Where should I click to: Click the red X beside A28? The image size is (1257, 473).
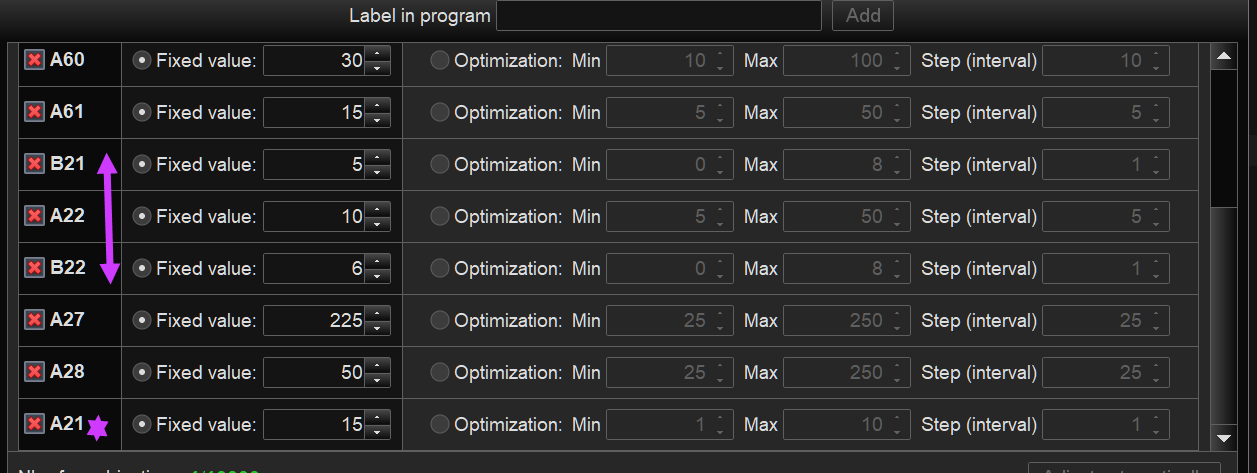tap(34, 372)
